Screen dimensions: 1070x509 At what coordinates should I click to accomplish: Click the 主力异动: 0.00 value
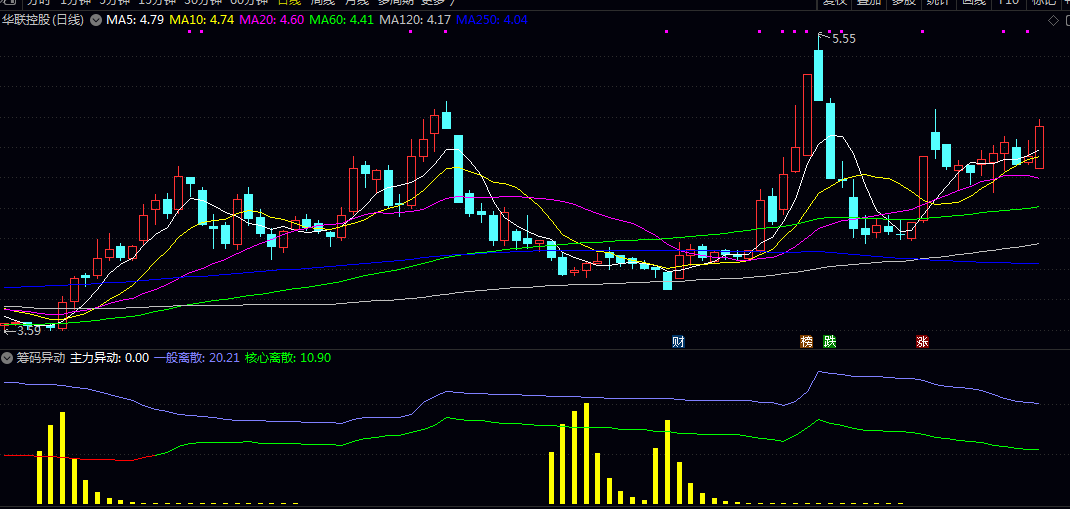pos(110,358)
